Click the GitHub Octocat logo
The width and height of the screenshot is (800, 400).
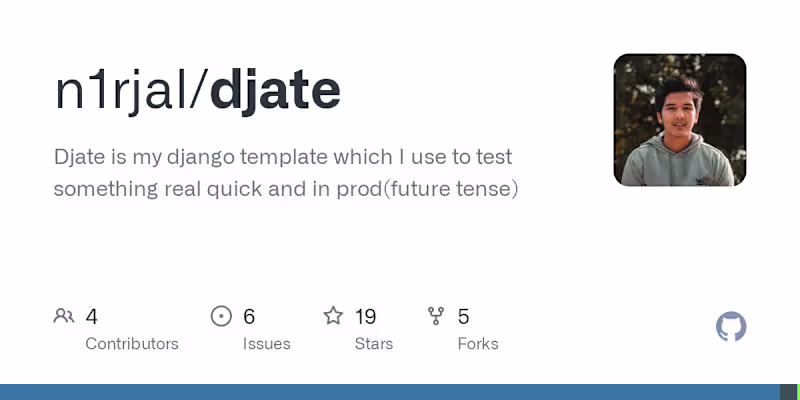pos(731,327)
